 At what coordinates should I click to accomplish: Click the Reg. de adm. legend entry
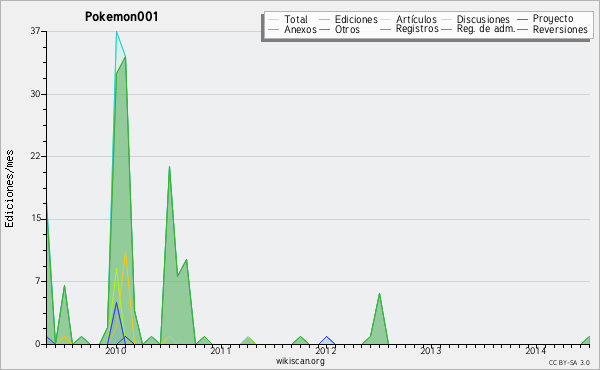pyautogui.click(x=478, y=29)
